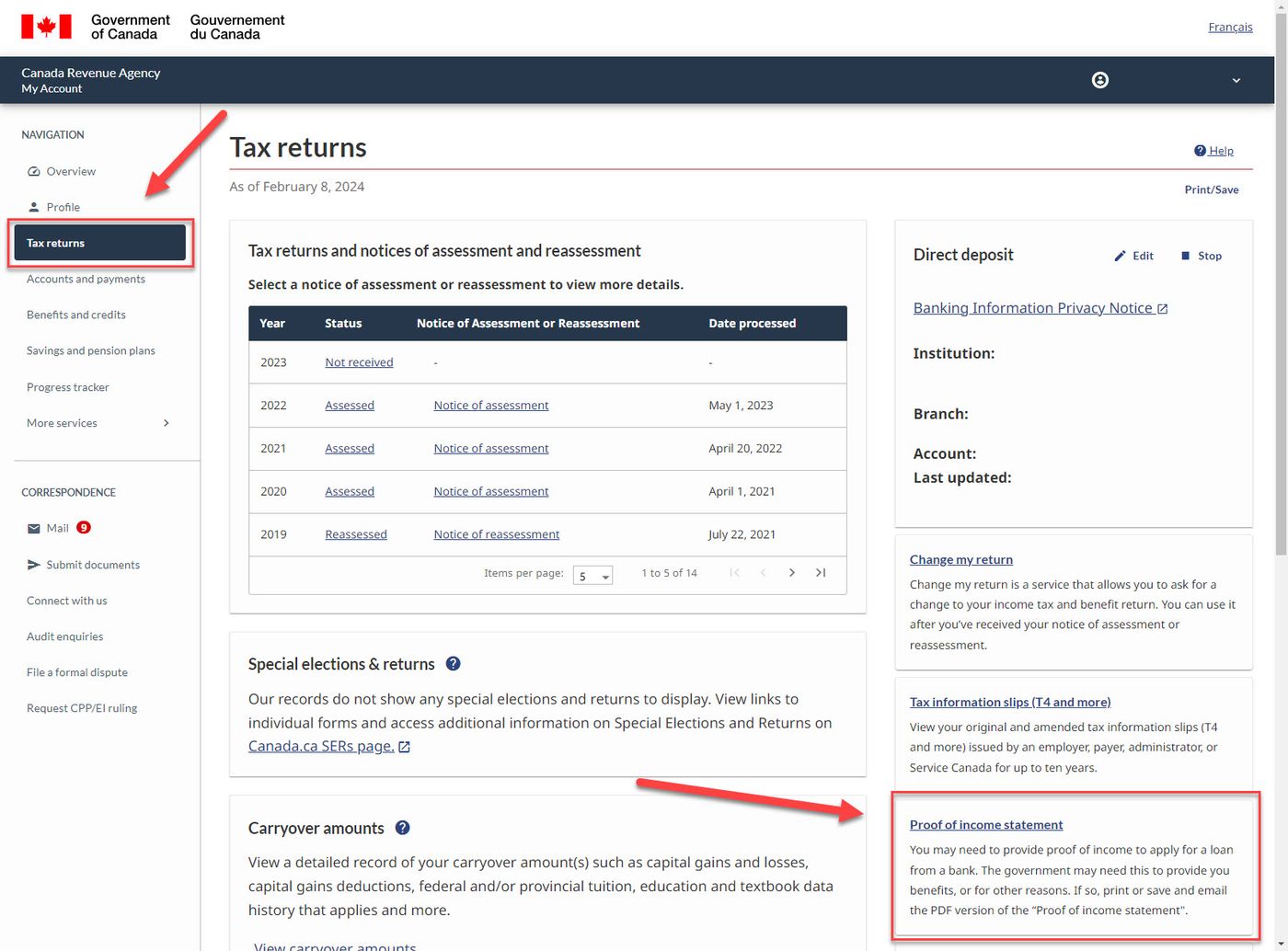Open 2022 Notice of assessment link
Image resolution: width=1288 pixels, height=951 pixels.
(x=491, y=406)
